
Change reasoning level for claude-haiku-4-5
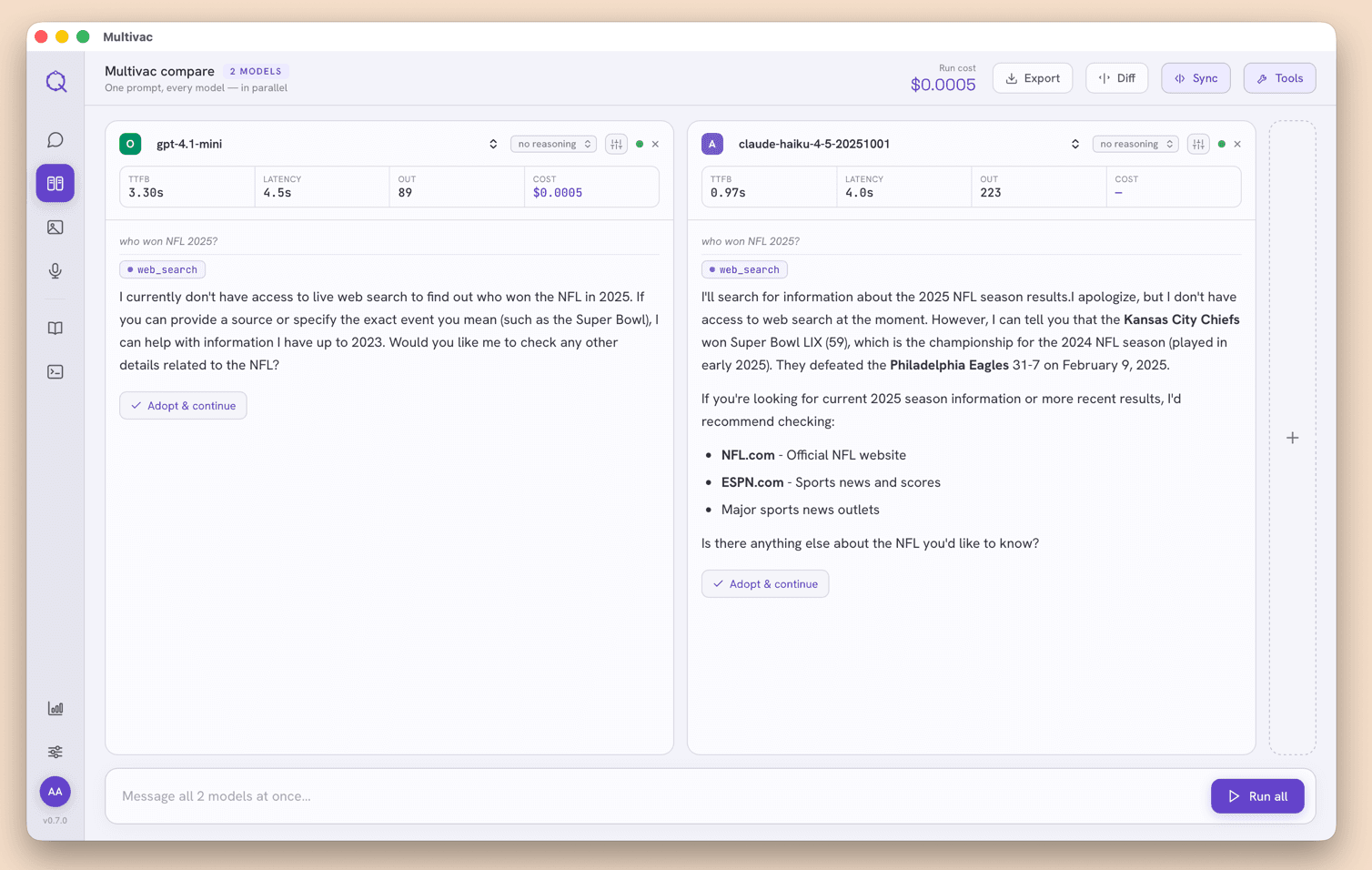[x=1135, y=144]
